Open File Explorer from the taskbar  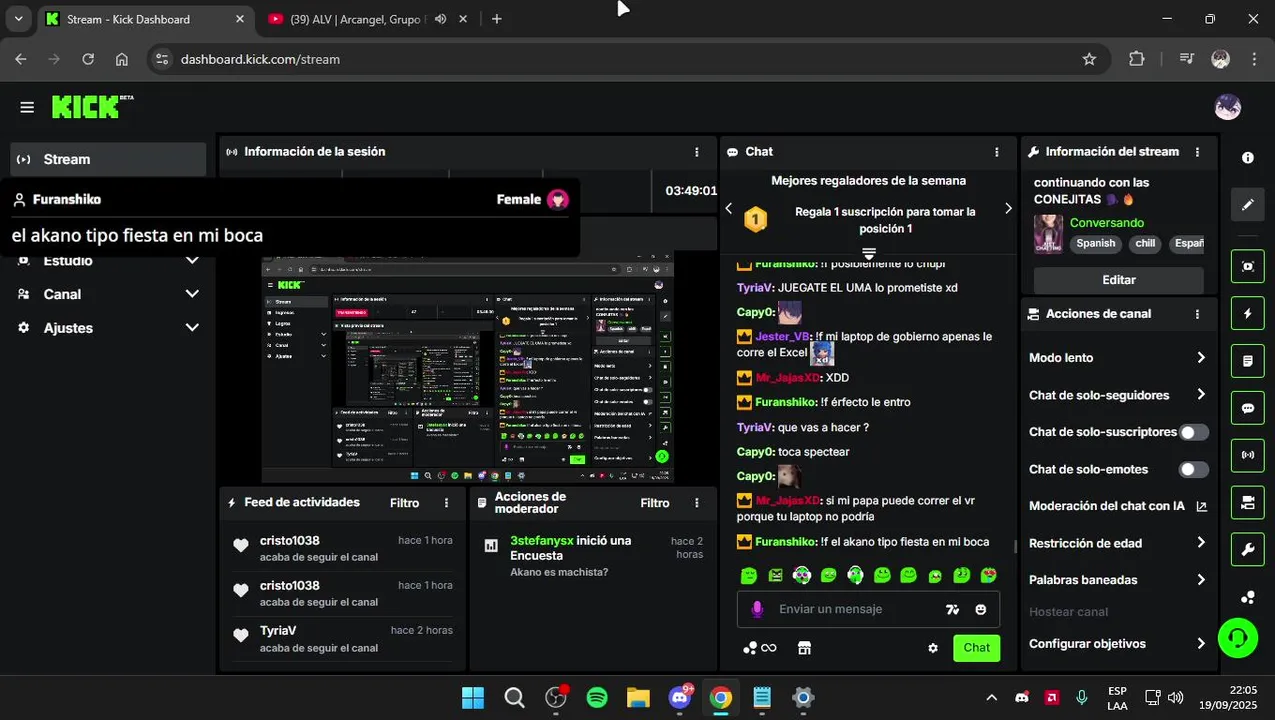638,698
